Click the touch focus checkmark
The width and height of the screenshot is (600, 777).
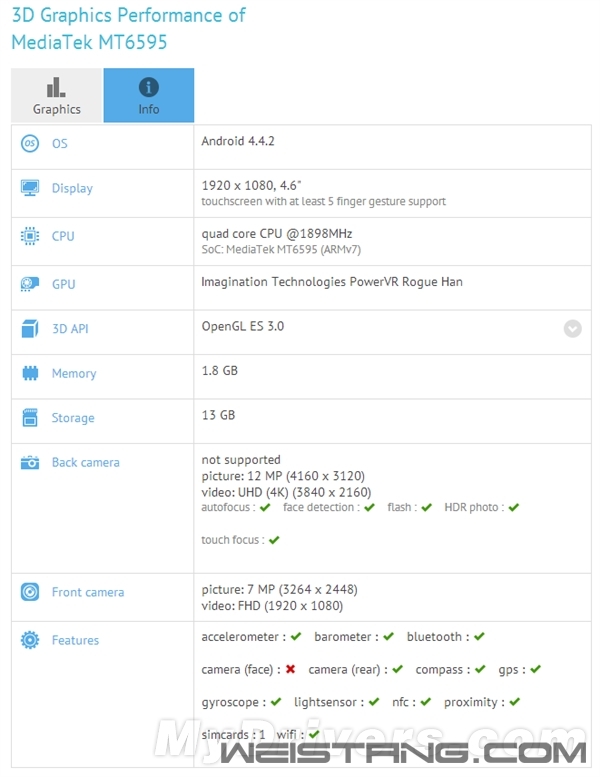(x=274, y=540)
